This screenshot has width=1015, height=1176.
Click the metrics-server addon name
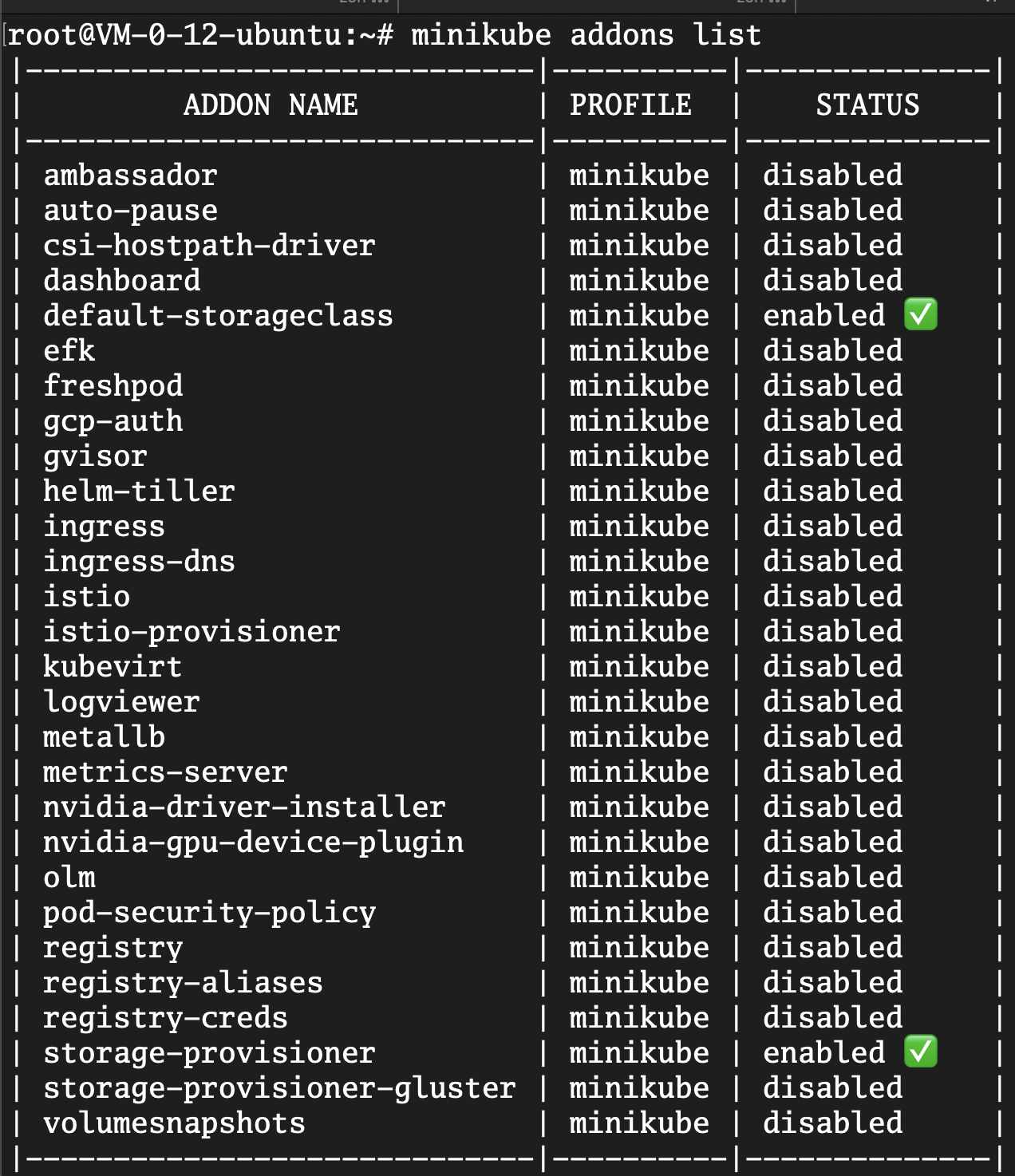165,772
